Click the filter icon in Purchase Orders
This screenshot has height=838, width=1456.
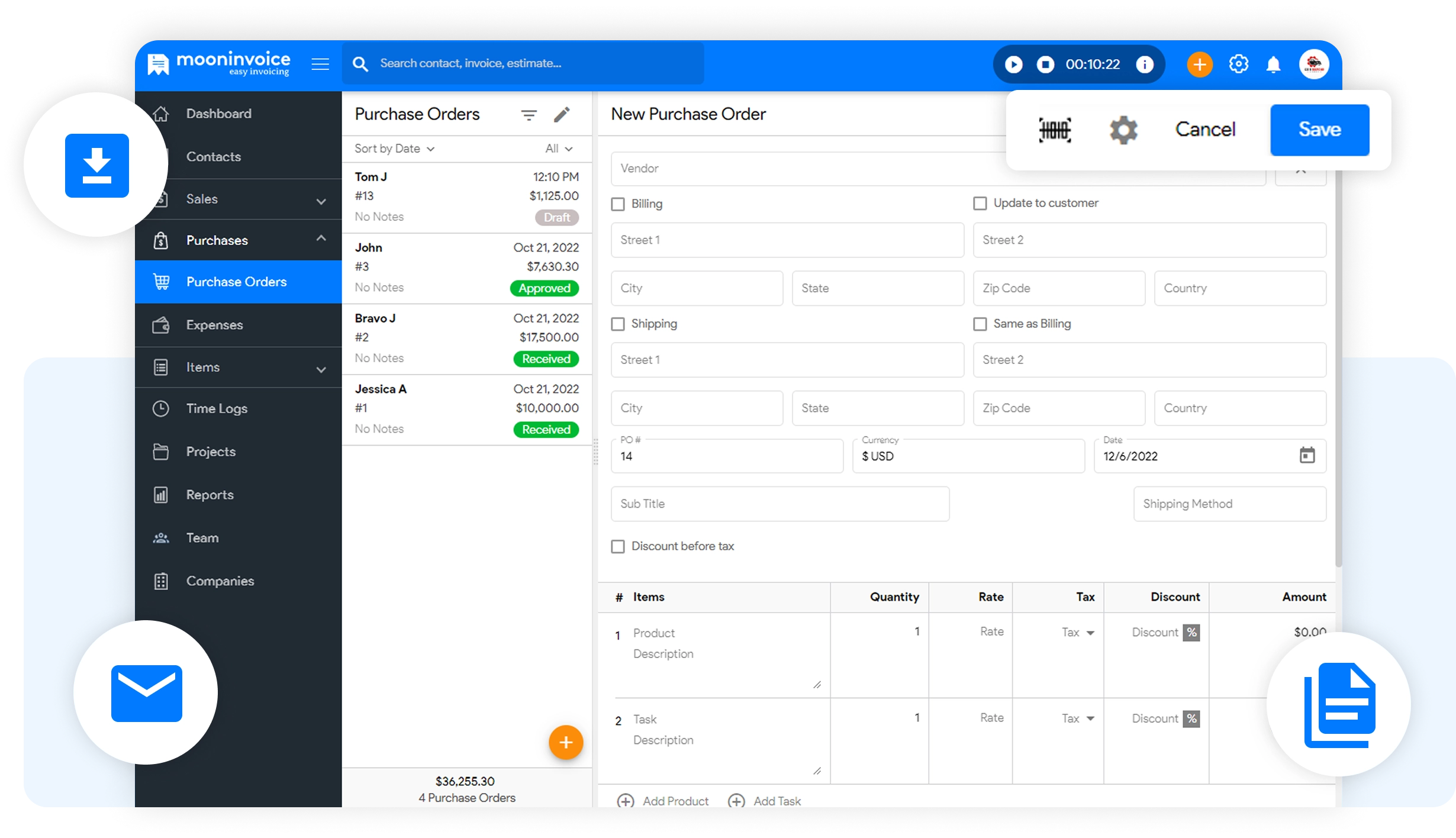click(529, 115)
